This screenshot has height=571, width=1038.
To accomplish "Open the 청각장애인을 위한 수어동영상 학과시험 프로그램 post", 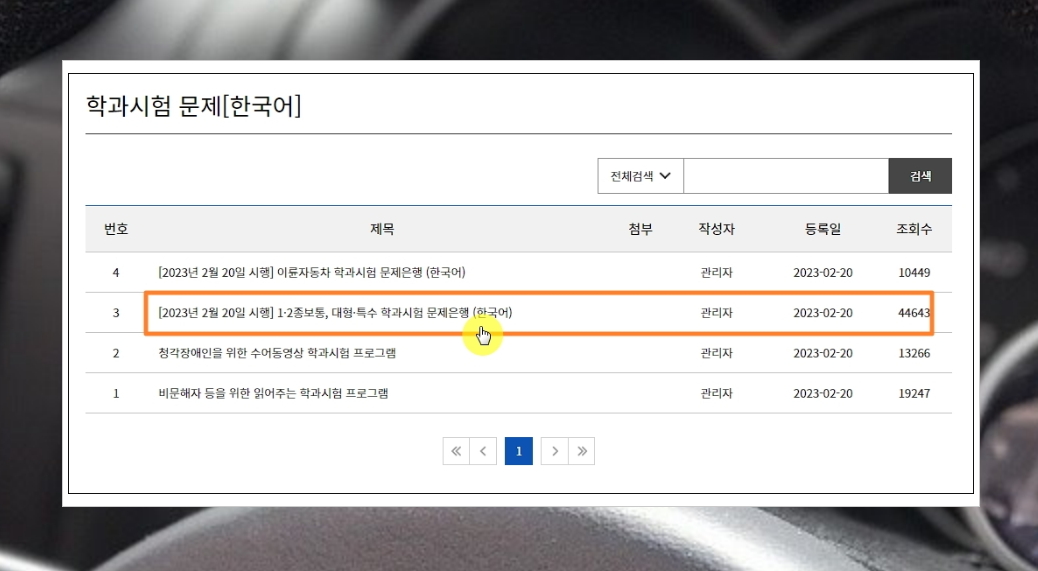I will click(x=277, y=353).
